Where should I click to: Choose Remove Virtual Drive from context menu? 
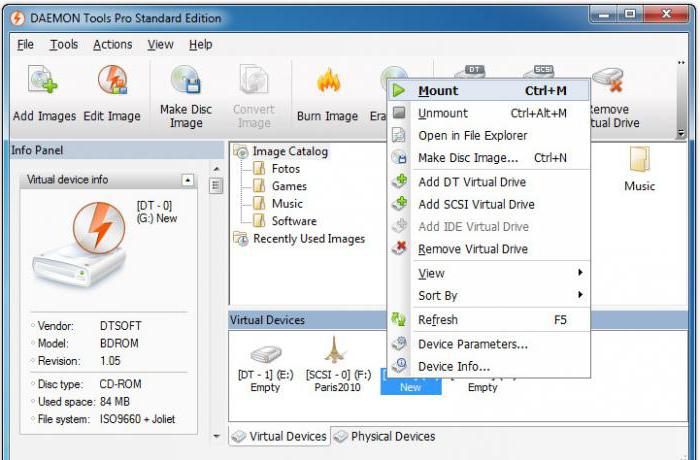pos(489,249)
